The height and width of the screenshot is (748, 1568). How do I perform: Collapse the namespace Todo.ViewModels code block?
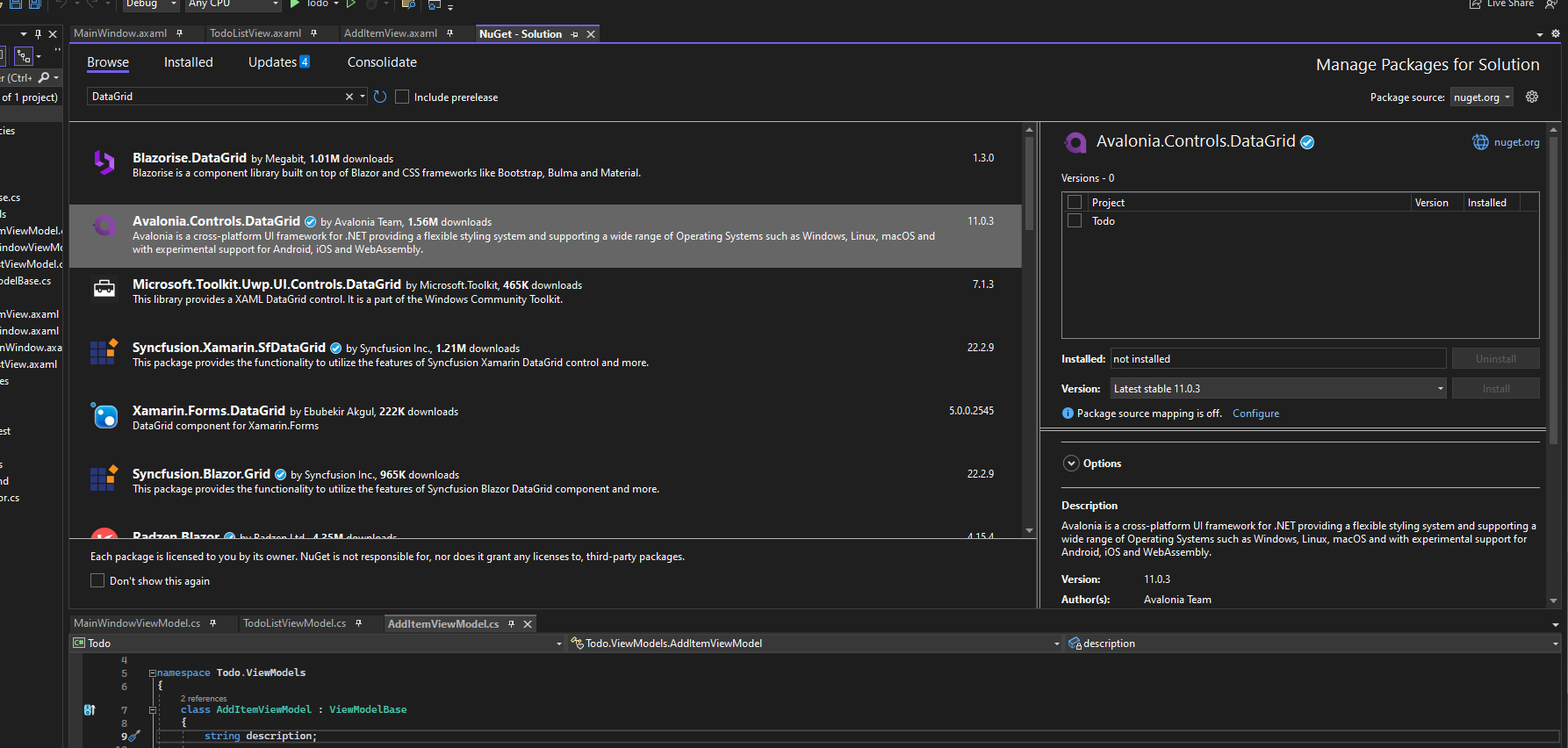click(x=152, y=673)
